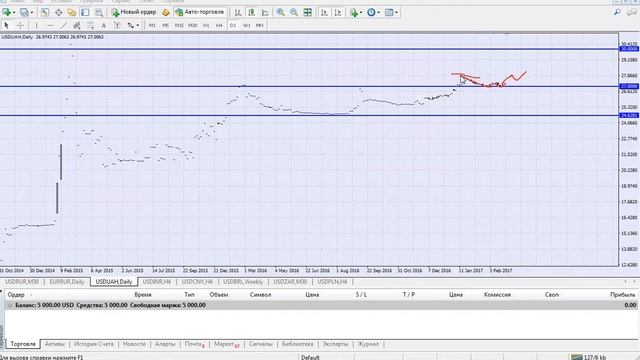The image size is (640, 360).
Task: Click the Indicators list icon
Action: [353, 13]
